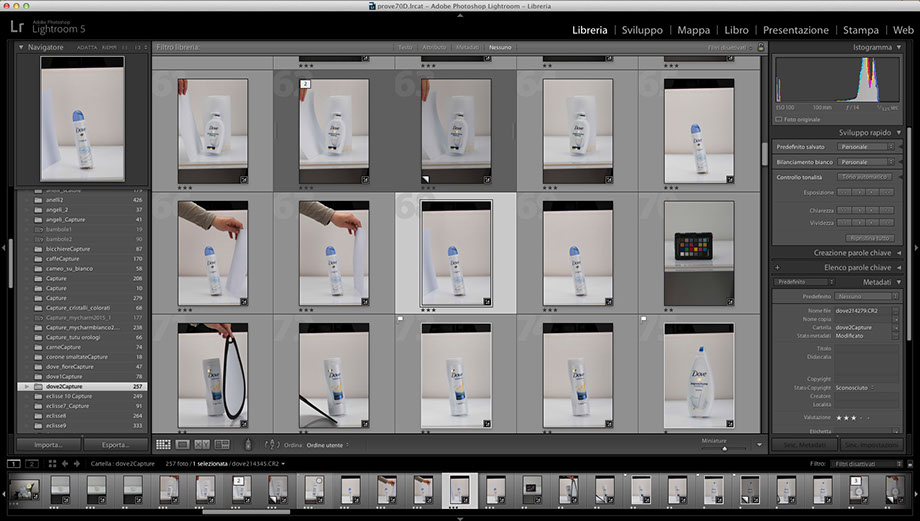Screen dimensions: 920x521
Task: Open Libro module
Action: tap(736, 30)
